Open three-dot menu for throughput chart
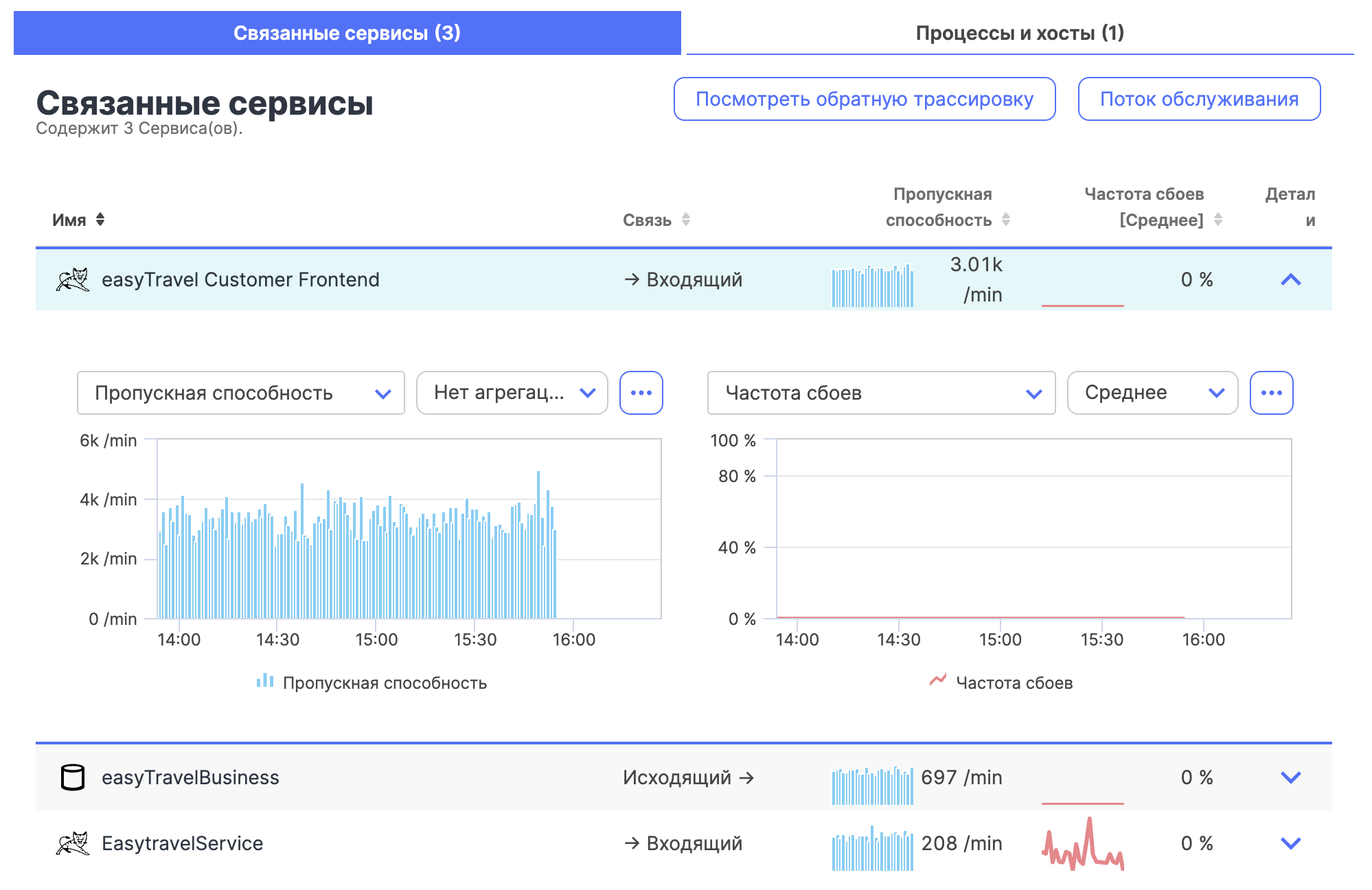Screen dimensions: 1372x890 641,393
